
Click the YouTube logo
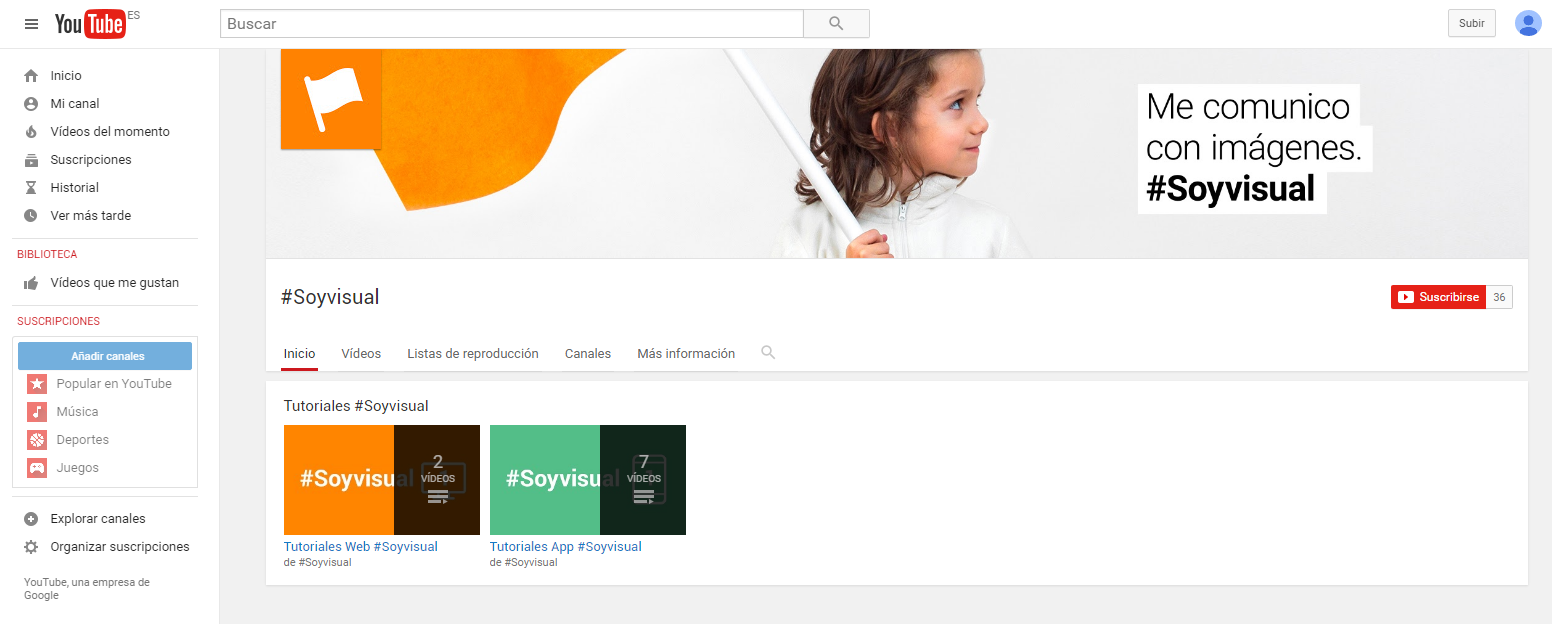tap(90, 24)
